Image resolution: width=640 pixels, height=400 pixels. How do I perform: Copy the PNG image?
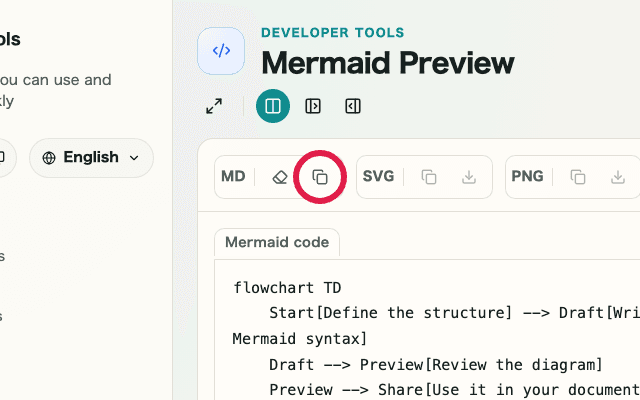pyautogui.click(x=578, y=177)
